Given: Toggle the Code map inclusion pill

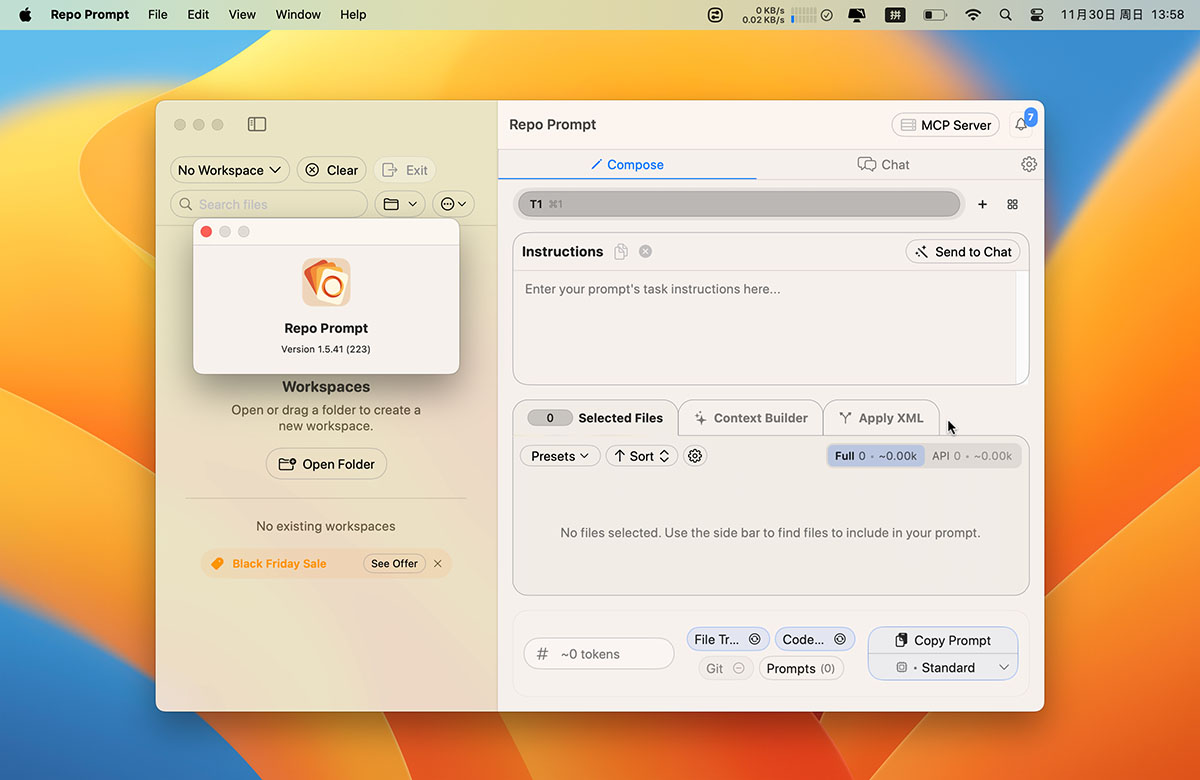Looking at the screenshot, I should coord(814,639).
